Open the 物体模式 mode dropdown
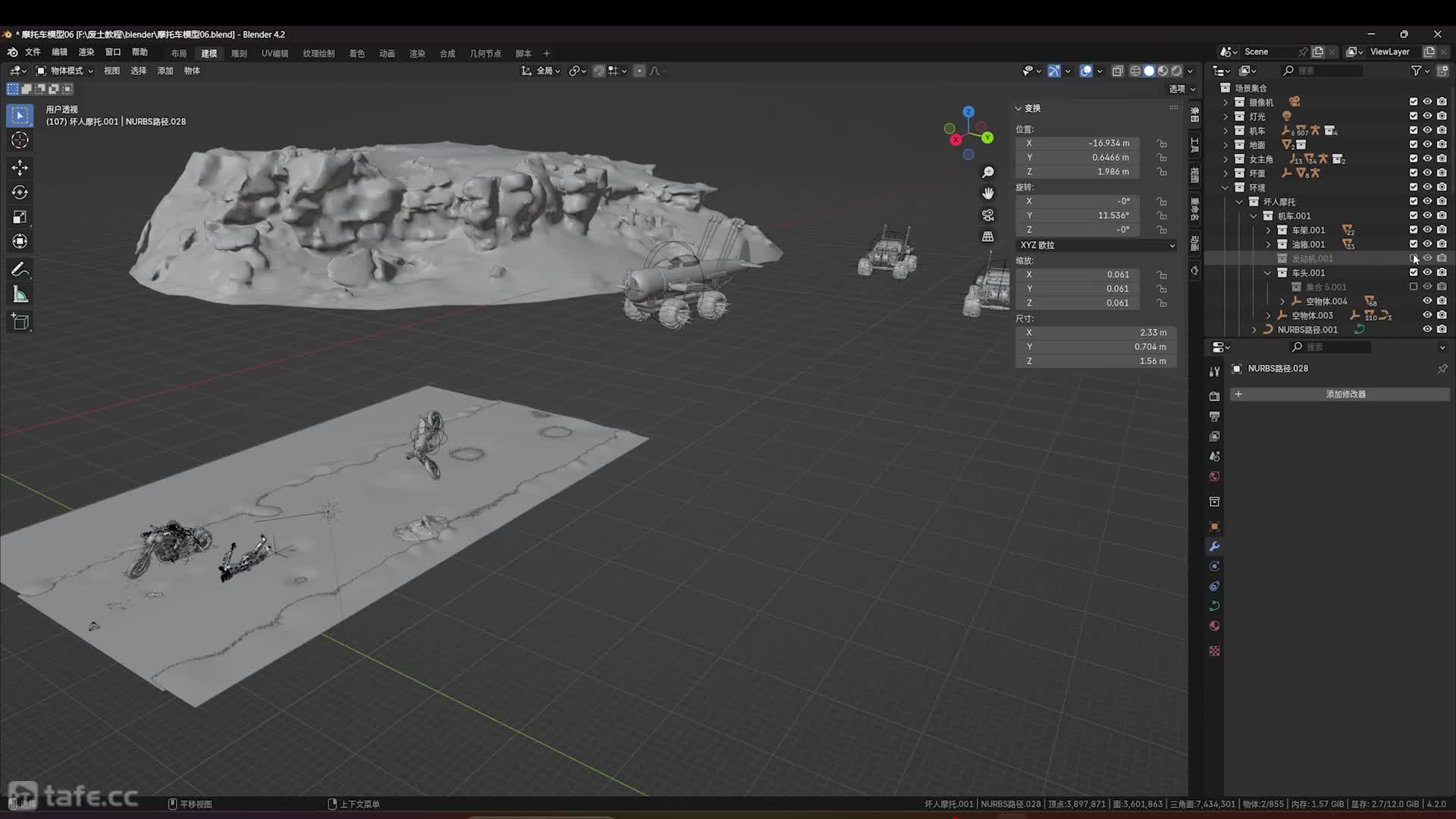 (x=64, y=71)
